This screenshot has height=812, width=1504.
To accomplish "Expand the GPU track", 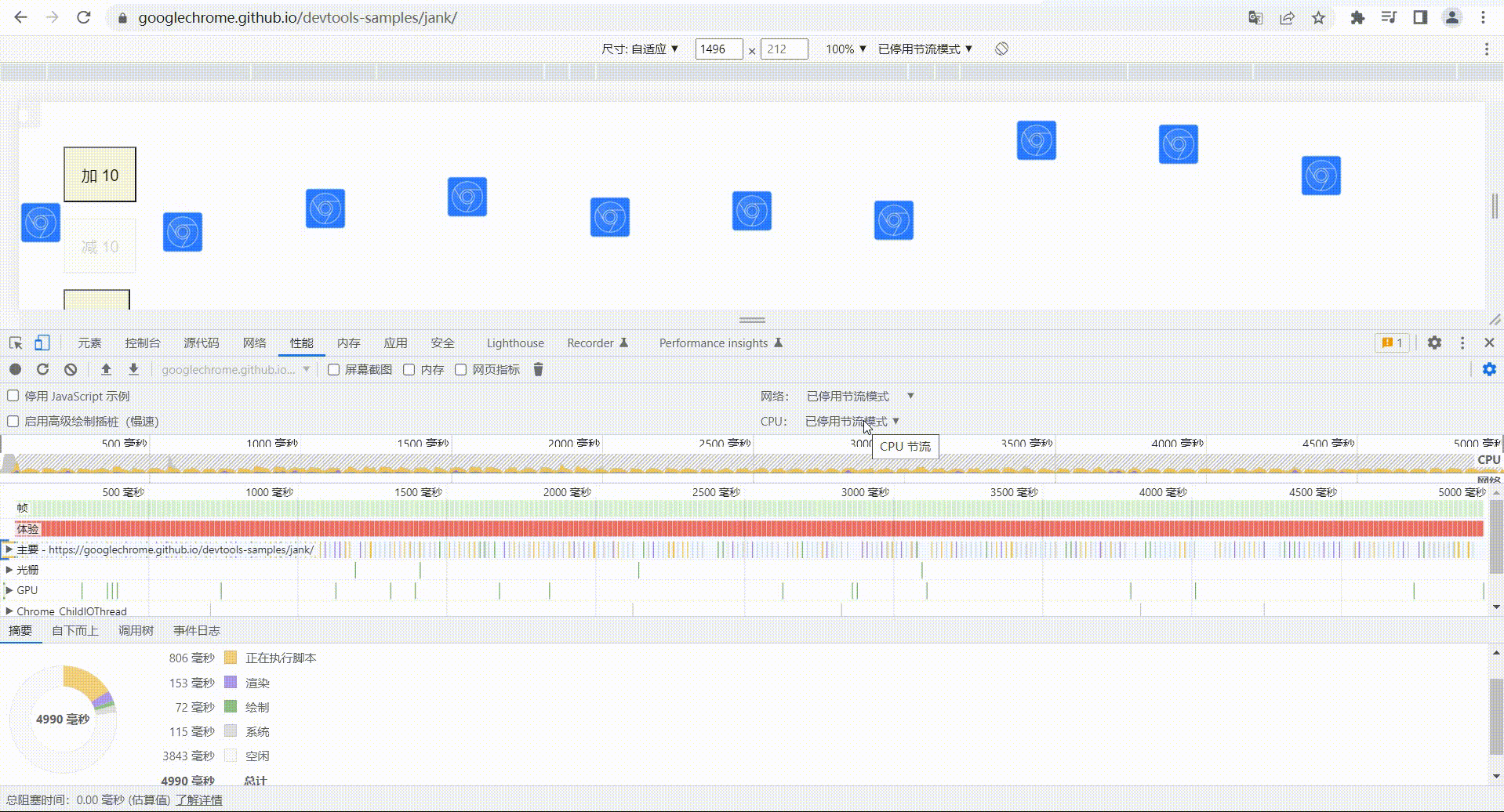I will click(x=9, y=590).
